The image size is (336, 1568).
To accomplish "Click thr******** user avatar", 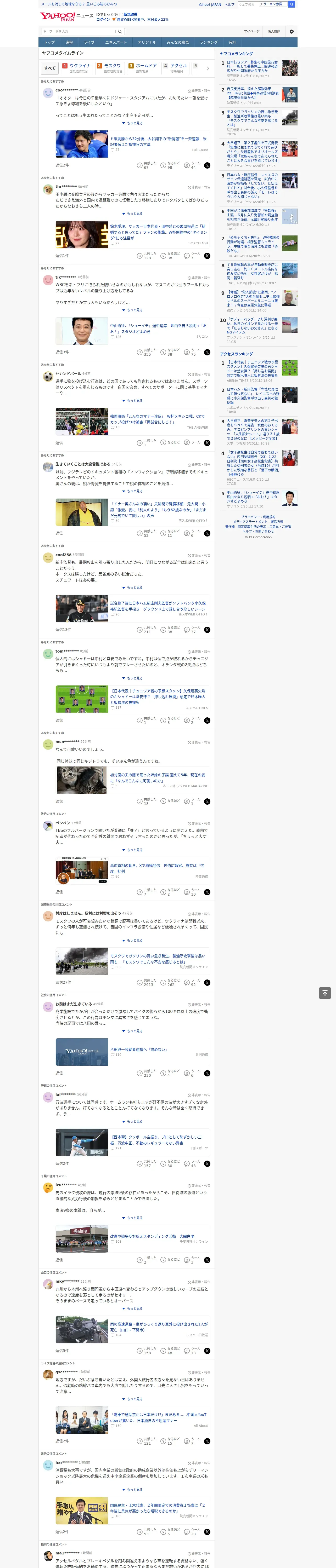I will coord(48,189).
